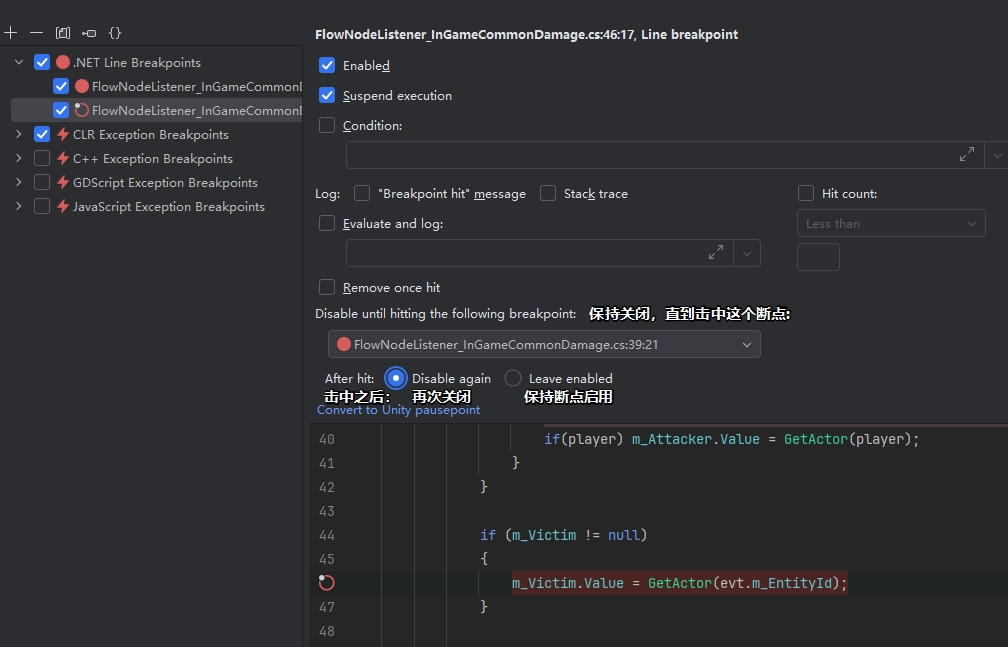The width and height of the screenshot is (1008, 647).
Task: Select the JavaScript Exception Breakpoints item
Action: click(168, 207)
